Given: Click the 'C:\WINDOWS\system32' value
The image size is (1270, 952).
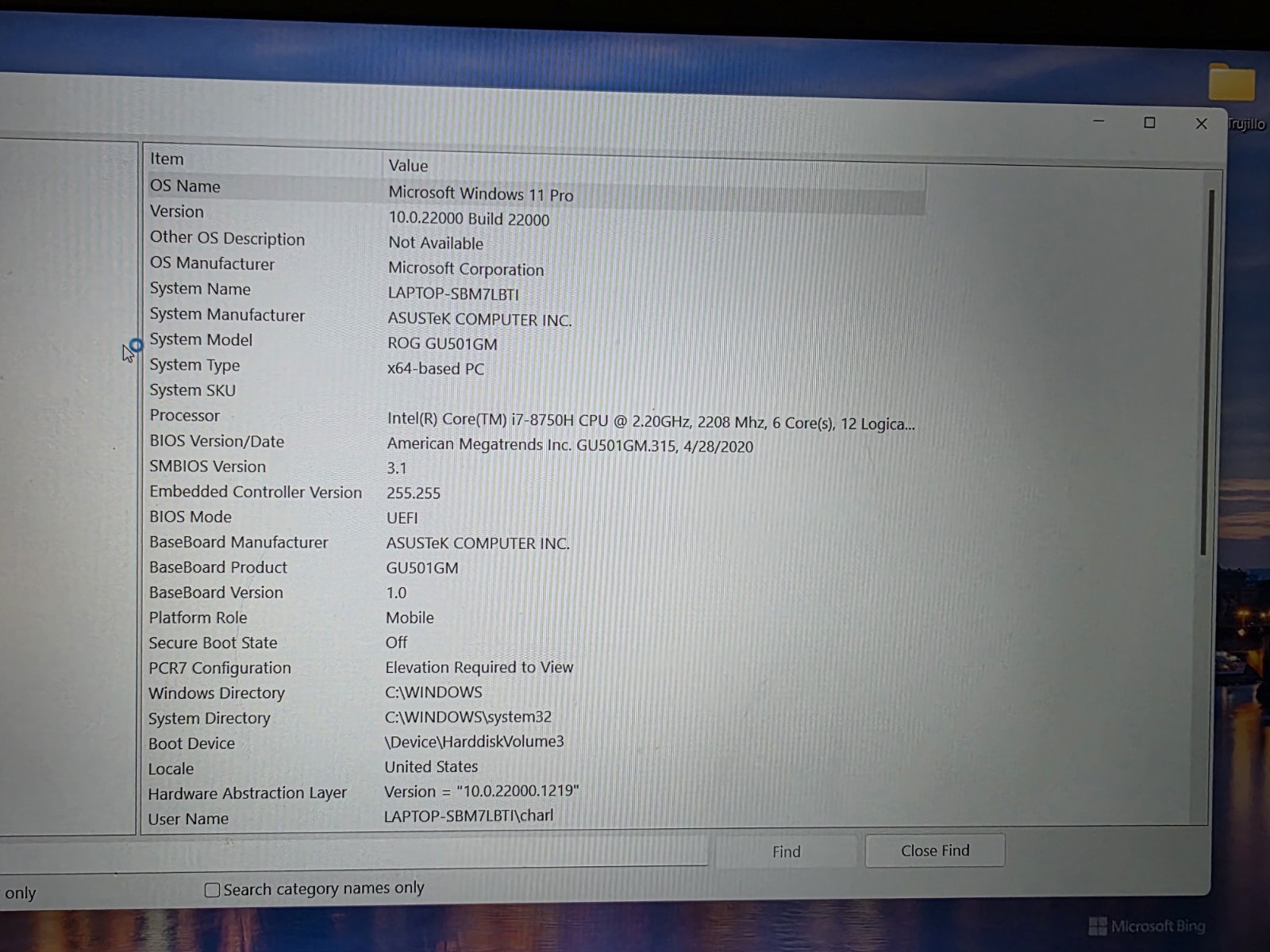Looking at the screenshot, I should (x=468, y=717).
